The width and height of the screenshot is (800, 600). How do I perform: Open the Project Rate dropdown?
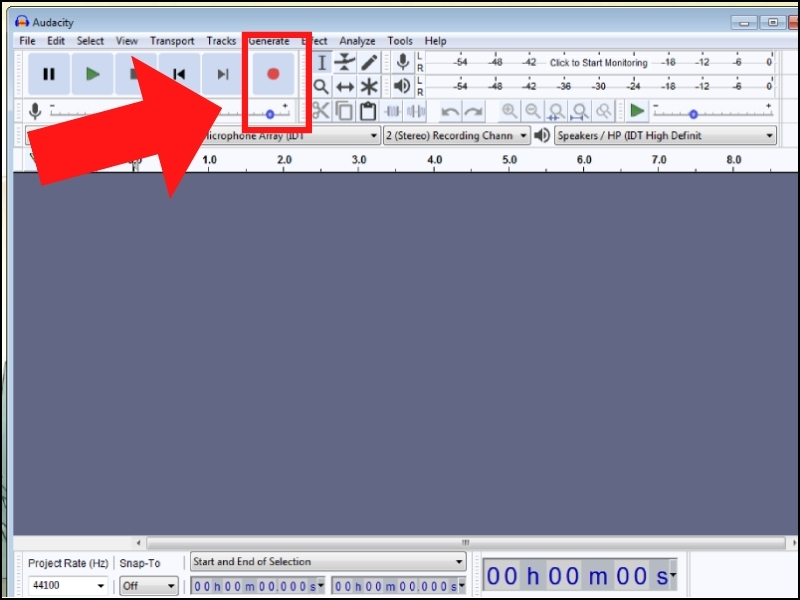click(68, 585)
